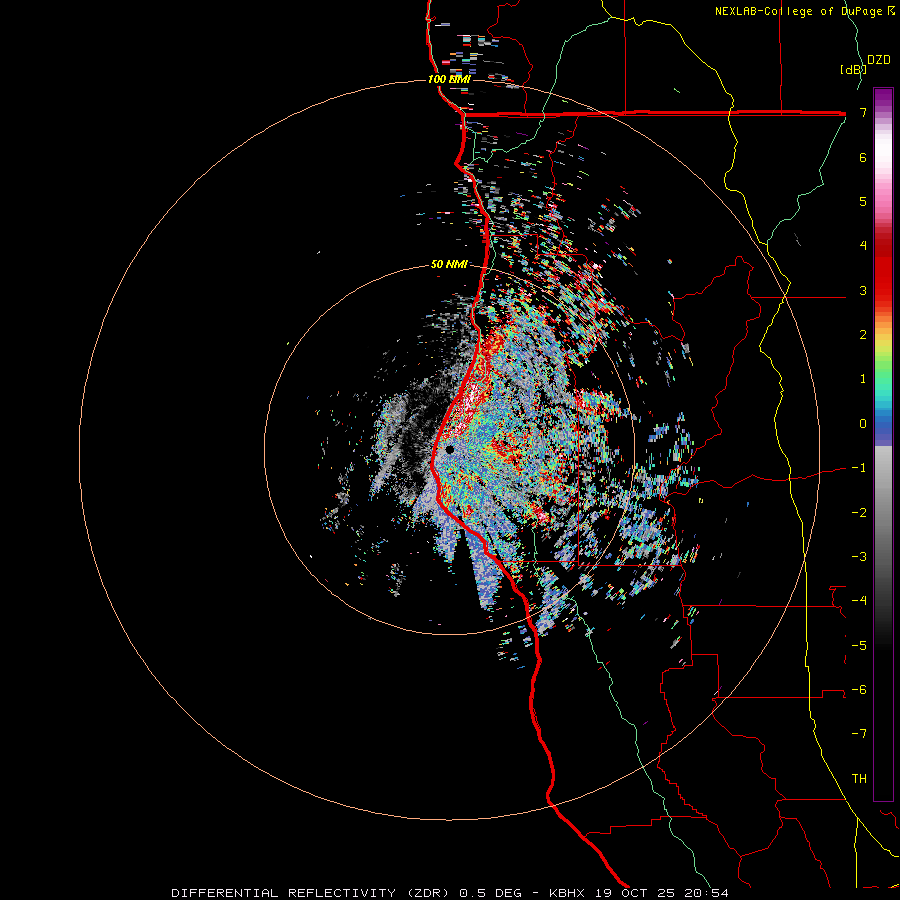Click the 50 NMI range ring label

449,264
